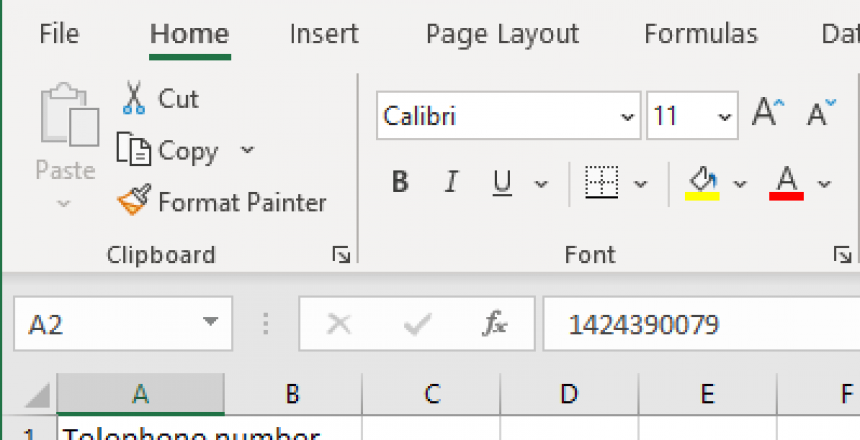
Task: Click the Paste clipboard icon
Action: [69, 115]
